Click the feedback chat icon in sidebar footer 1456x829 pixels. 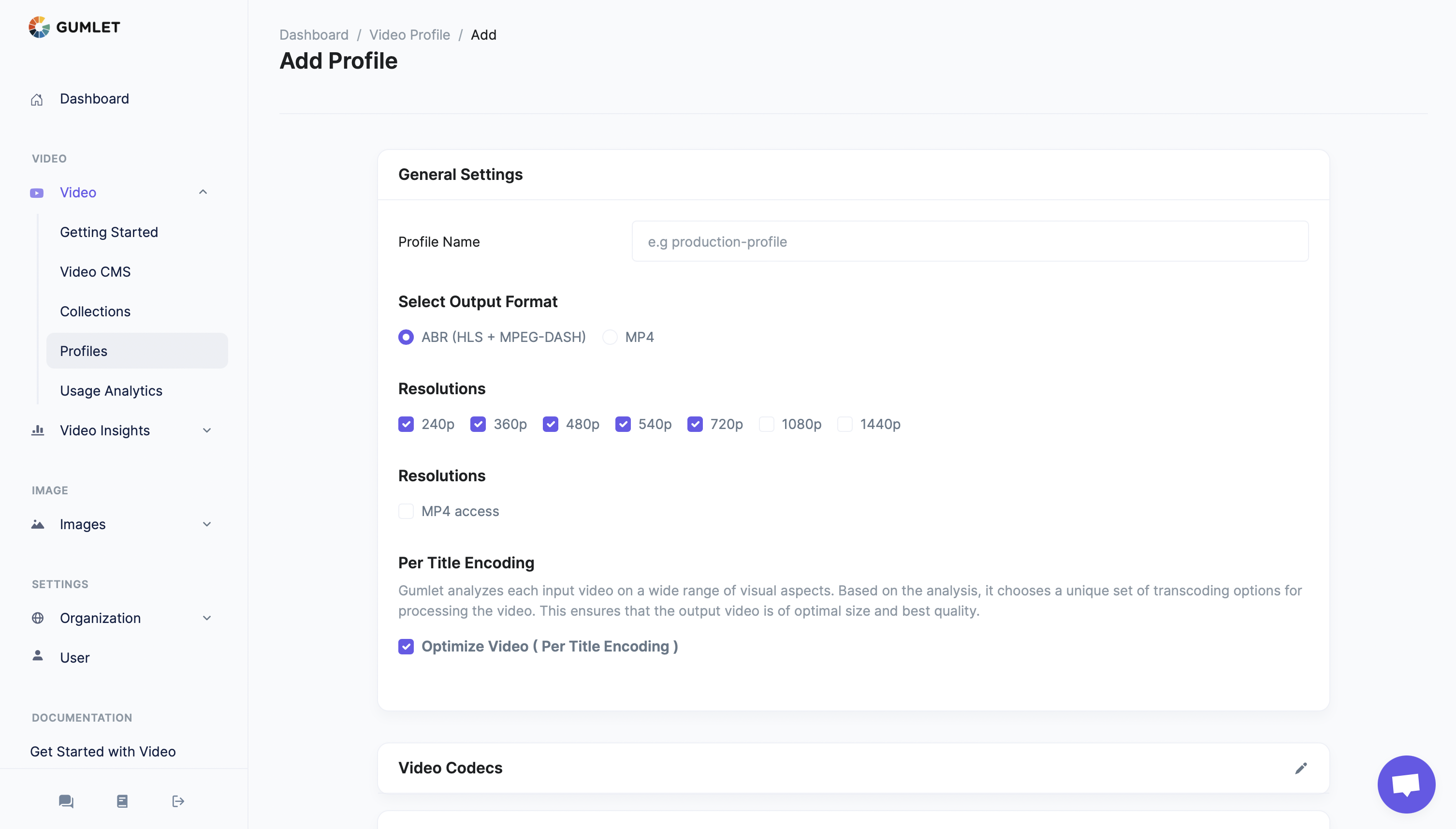tap(66, 801)
